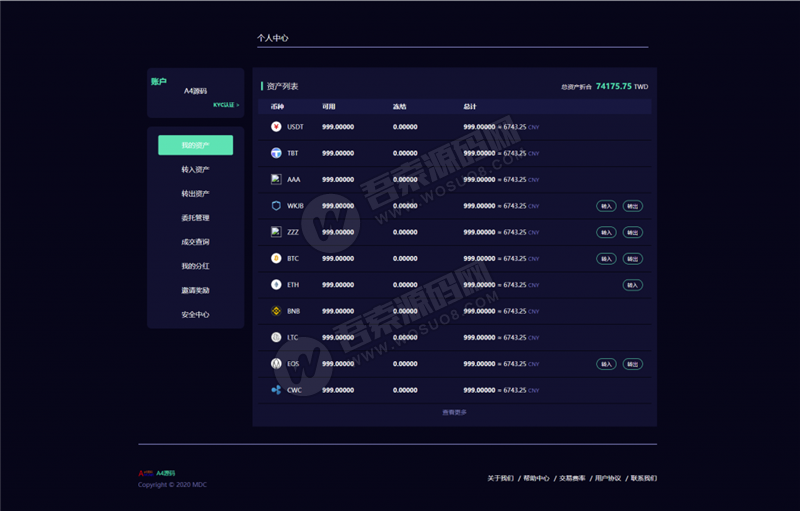Click the 可用 column header

(x=329, y=107)
